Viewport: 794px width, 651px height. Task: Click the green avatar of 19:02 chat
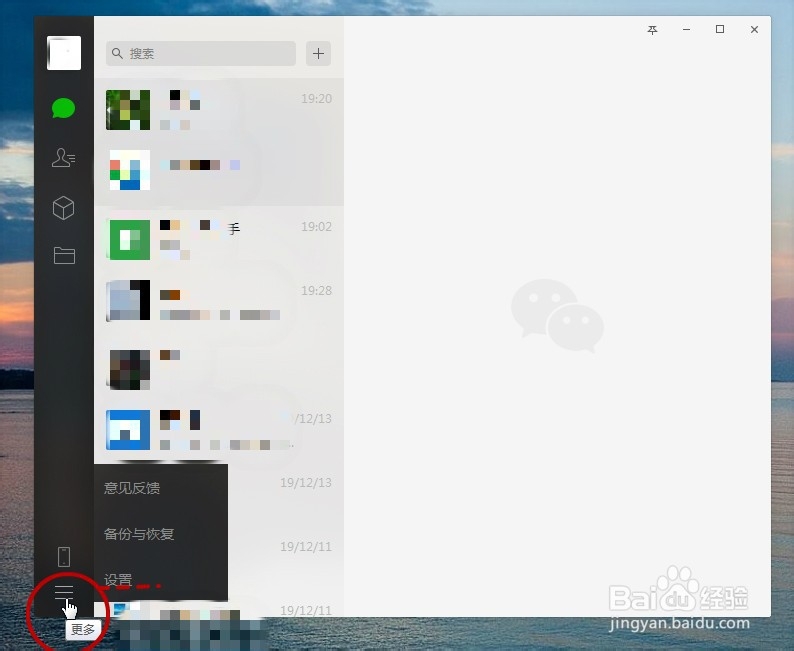(128, 239)
